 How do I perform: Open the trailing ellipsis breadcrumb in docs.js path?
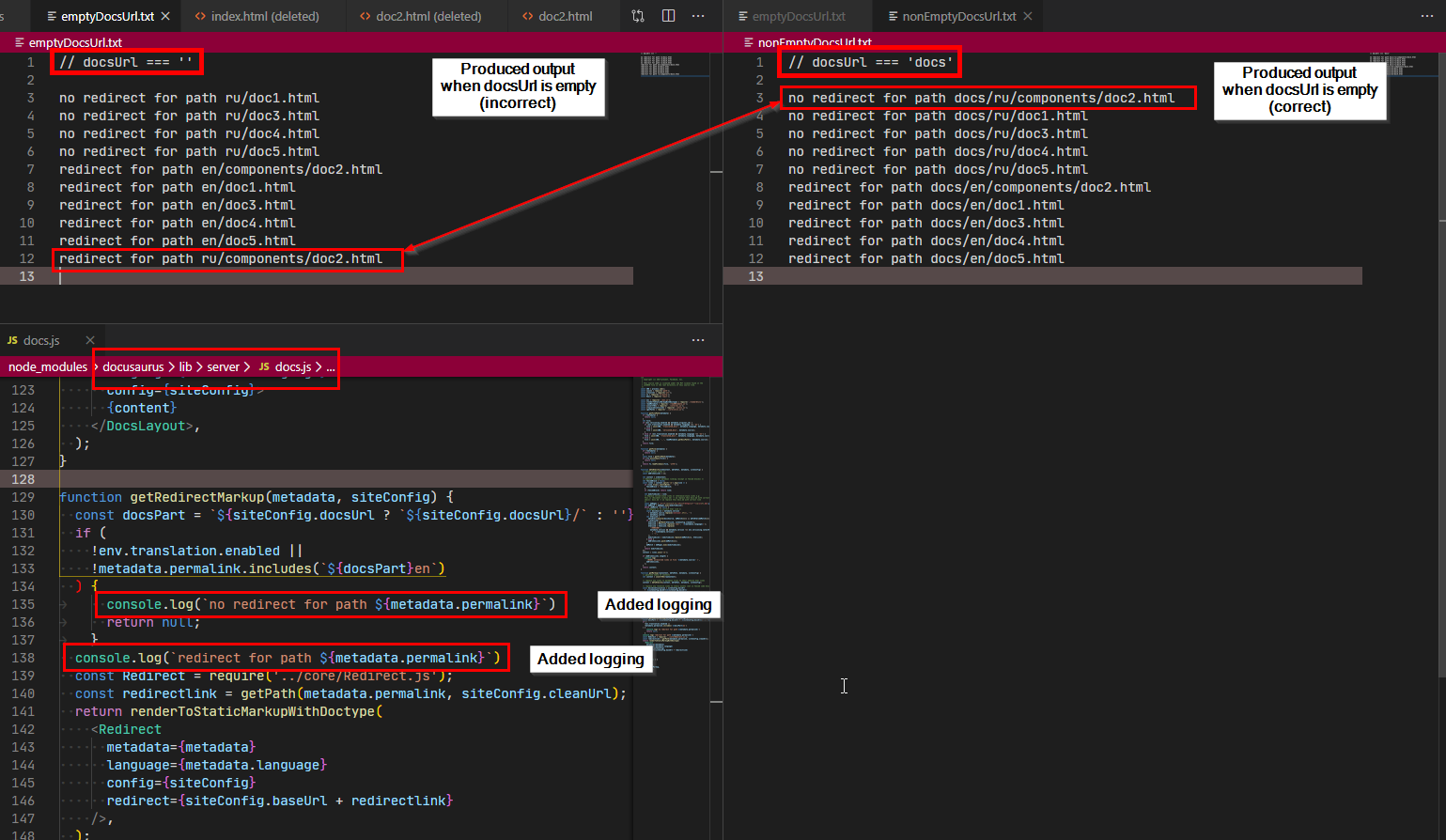(331, 366)
